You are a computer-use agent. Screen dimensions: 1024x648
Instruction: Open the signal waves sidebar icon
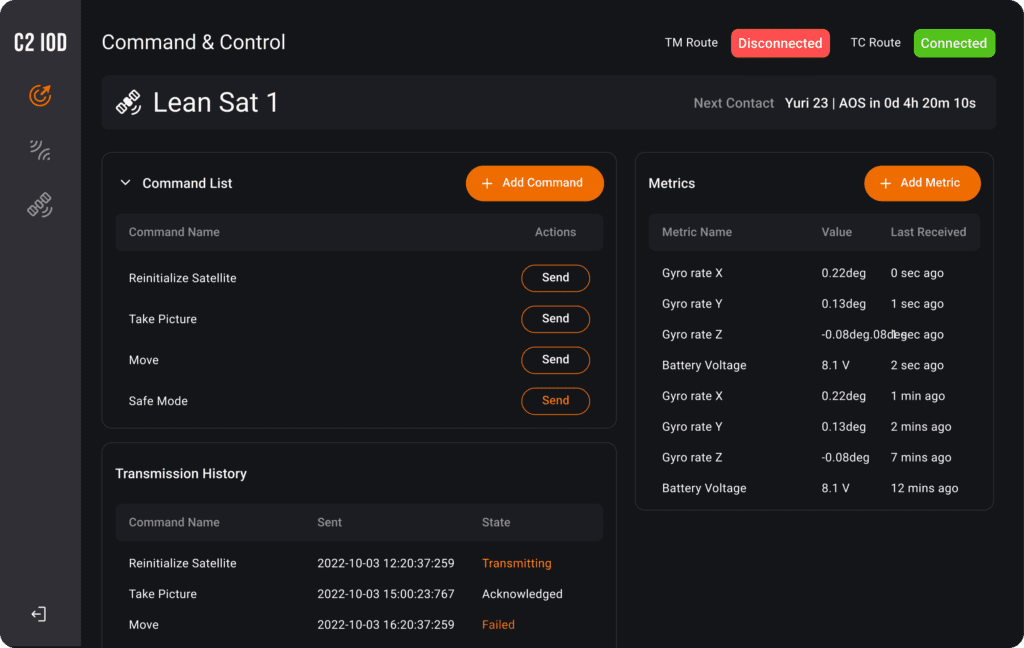coord(40,151)
